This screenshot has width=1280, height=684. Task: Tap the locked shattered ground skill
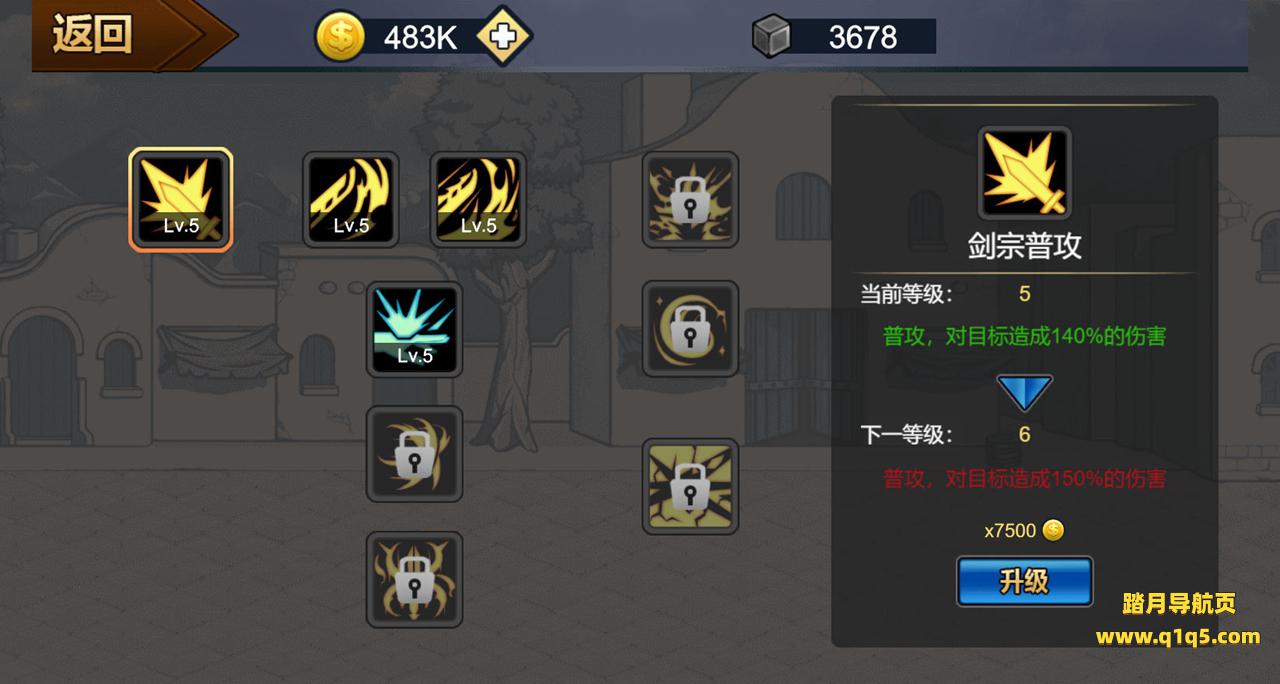690,486
